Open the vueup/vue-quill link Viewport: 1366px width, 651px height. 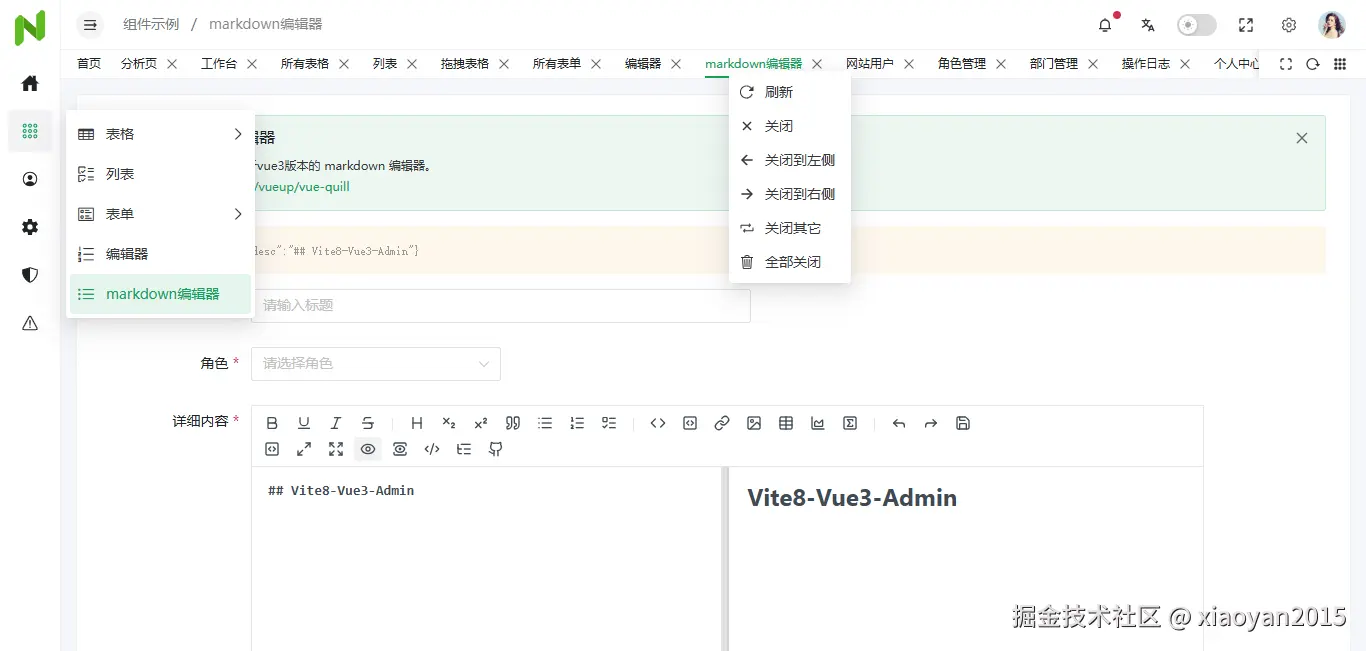pos(302,186)
